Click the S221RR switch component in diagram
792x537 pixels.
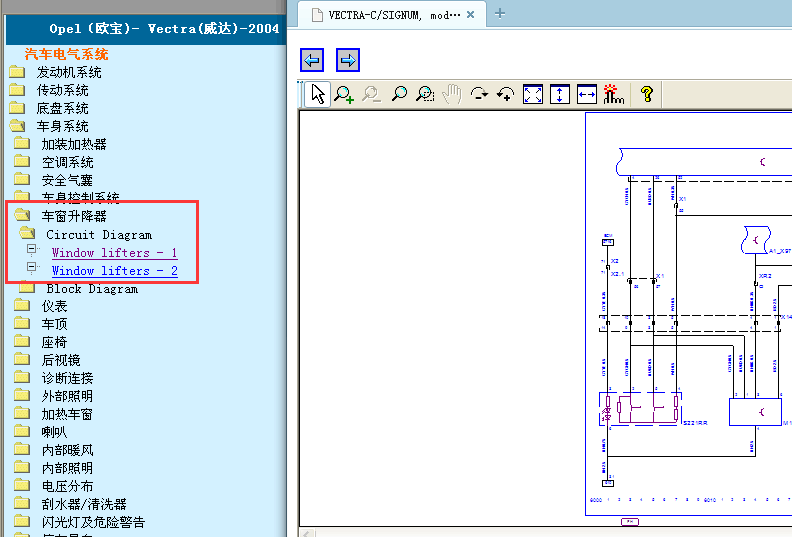pos(640,409)
